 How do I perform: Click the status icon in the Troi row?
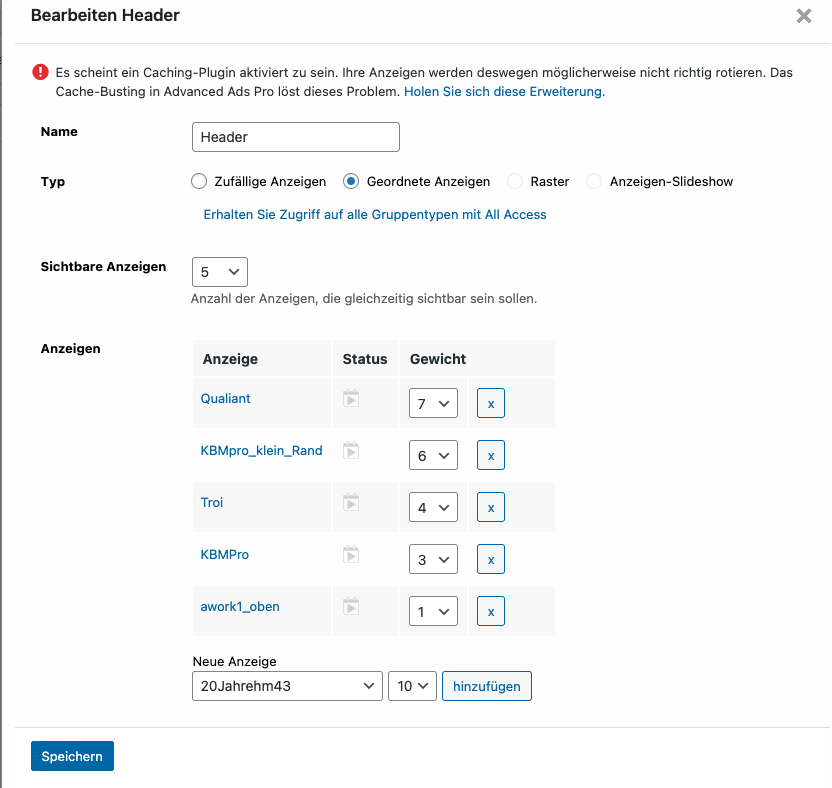(351, 503)
